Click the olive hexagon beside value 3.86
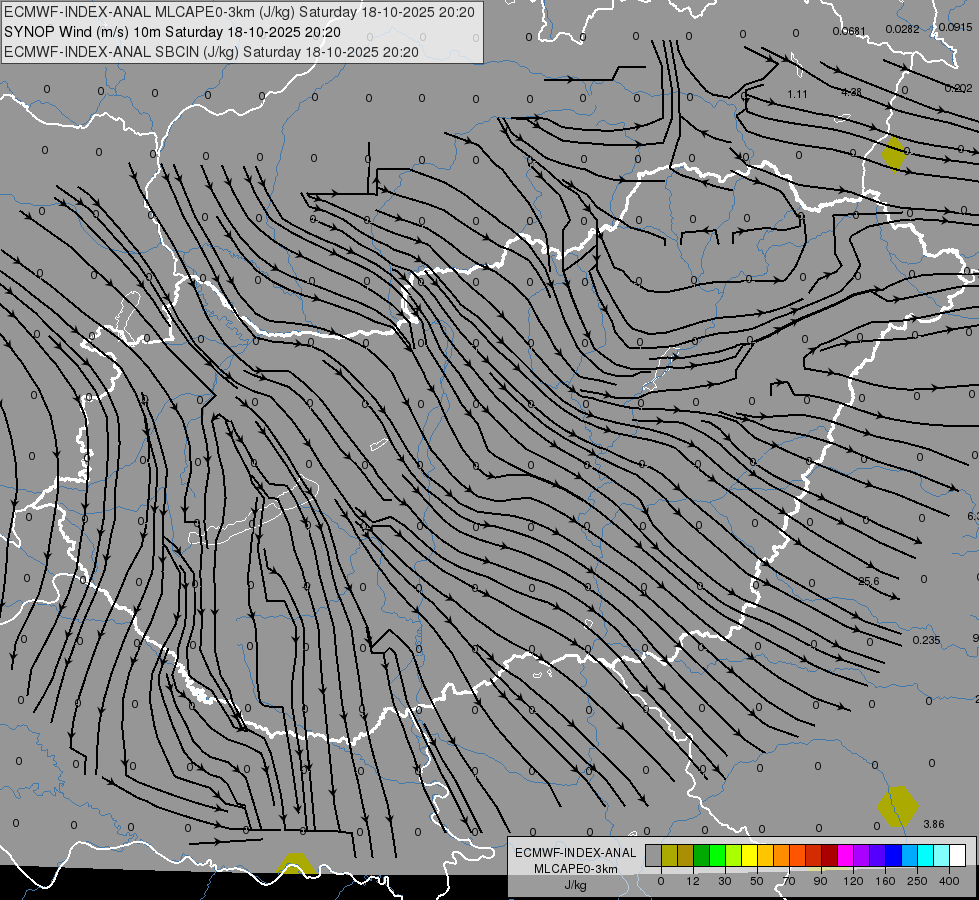Screen dimensions: 979x900 tap(898, 807)
